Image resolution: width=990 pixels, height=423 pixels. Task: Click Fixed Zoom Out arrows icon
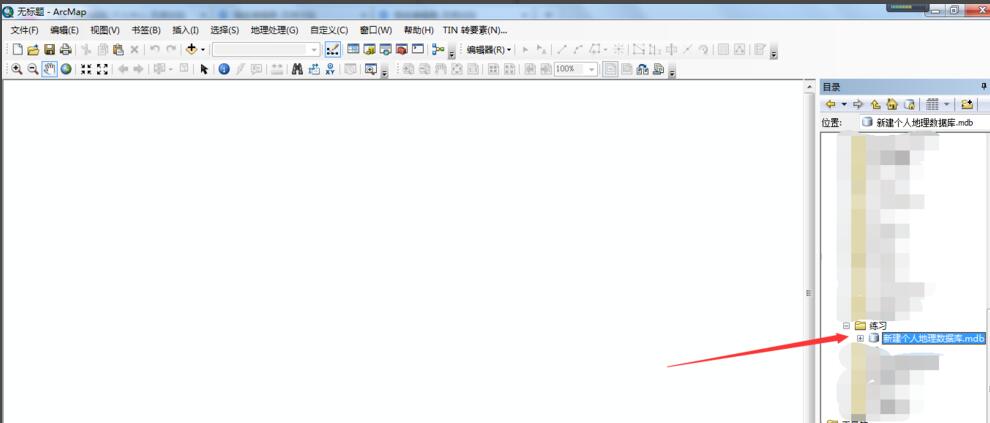click(x=102, y=69)
